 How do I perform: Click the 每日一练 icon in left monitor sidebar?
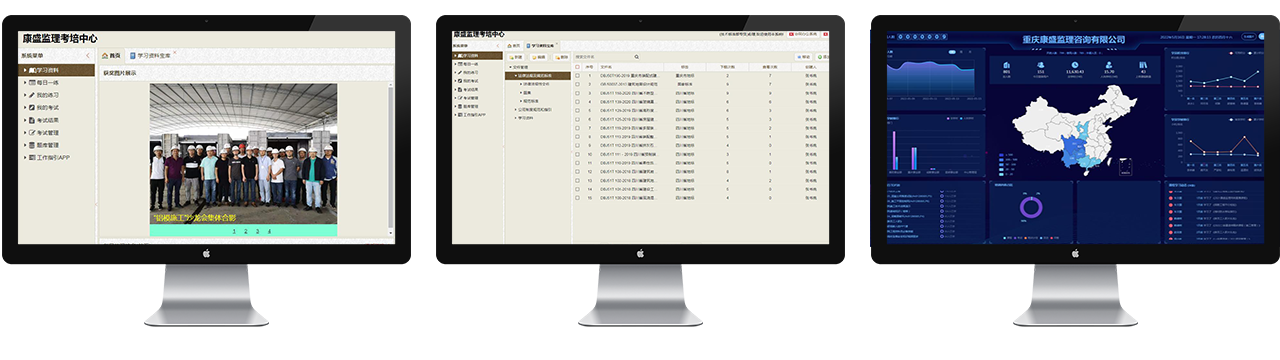point(32,82)
